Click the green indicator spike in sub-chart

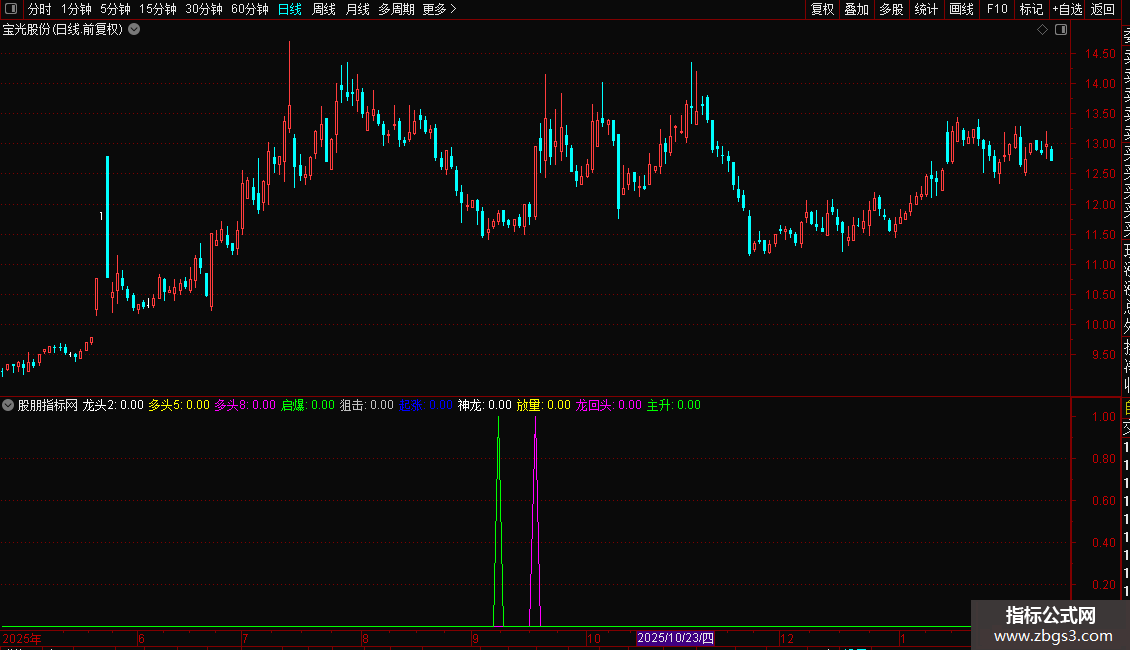click(498, 522)
